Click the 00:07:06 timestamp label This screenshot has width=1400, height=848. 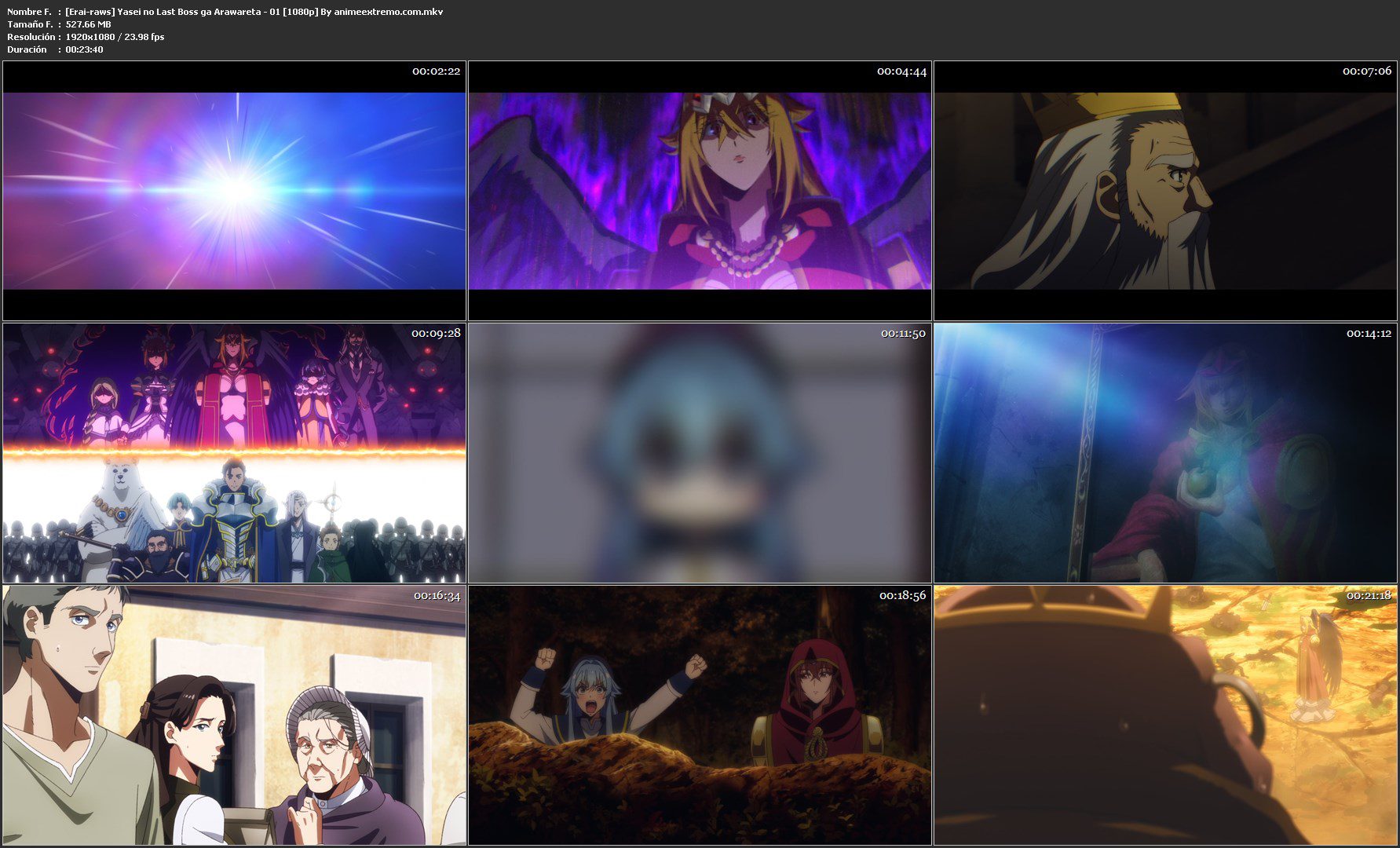(x=1366, y=71)
